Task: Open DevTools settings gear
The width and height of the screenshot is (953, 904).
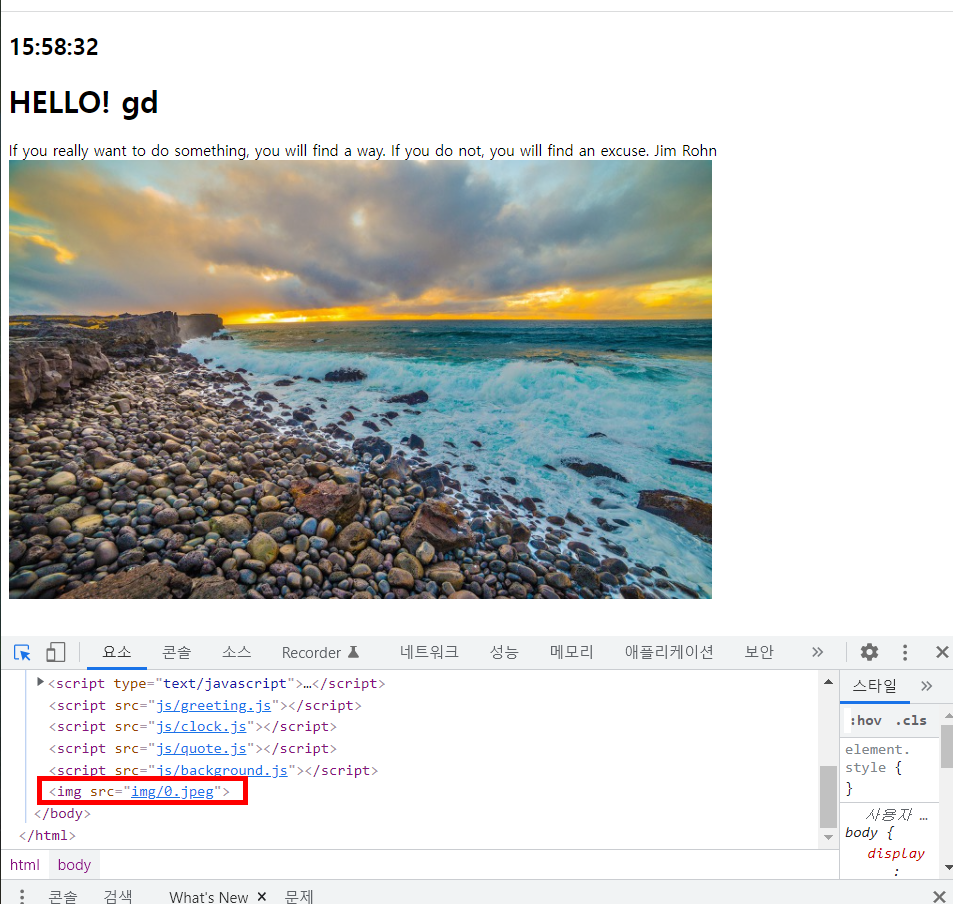Action: [x=869, y=652]
